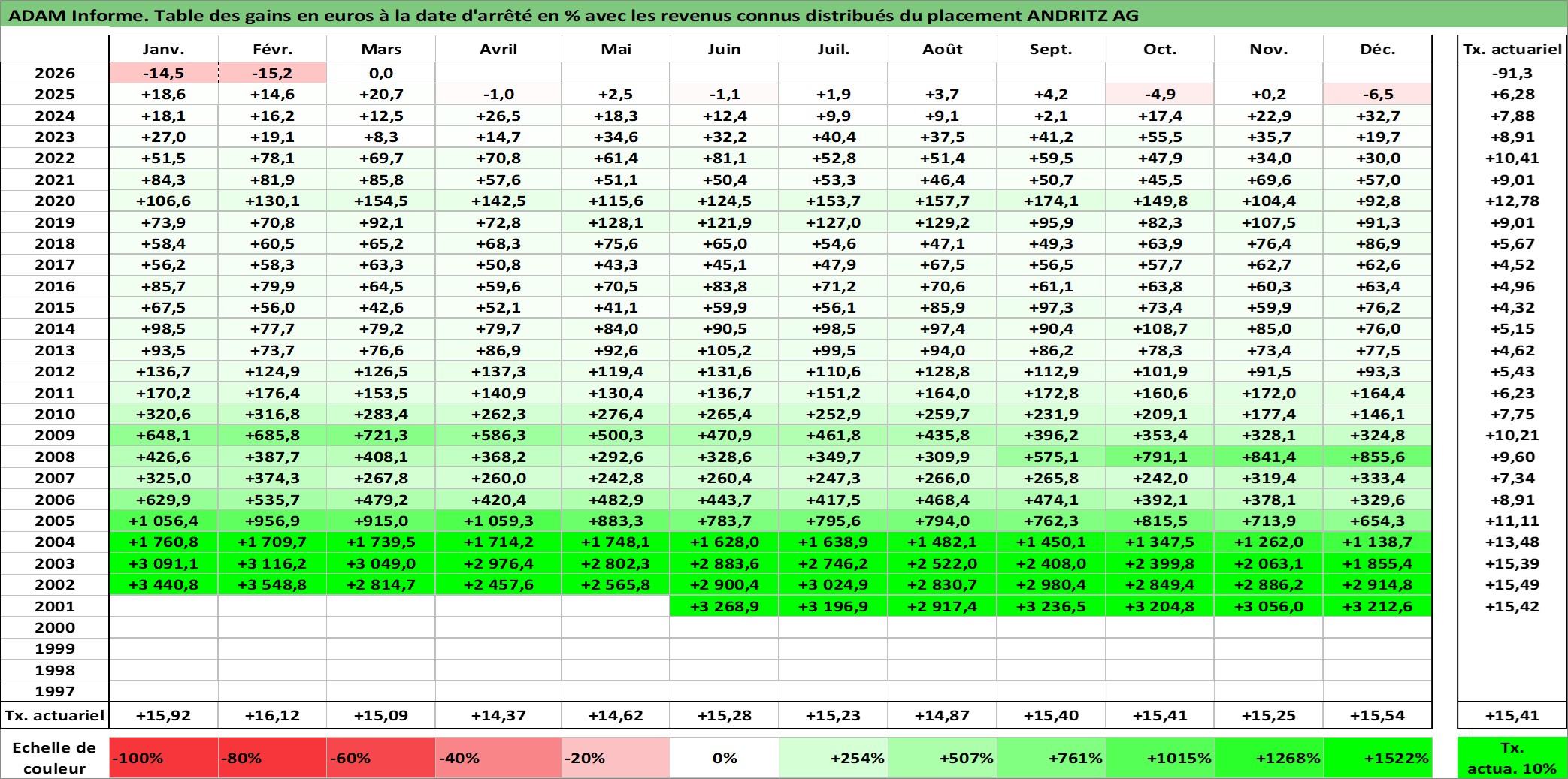Click the +81,1 cell in June 2022
The height and width of the screenshot is (779, 1568).
pos(724,158)
